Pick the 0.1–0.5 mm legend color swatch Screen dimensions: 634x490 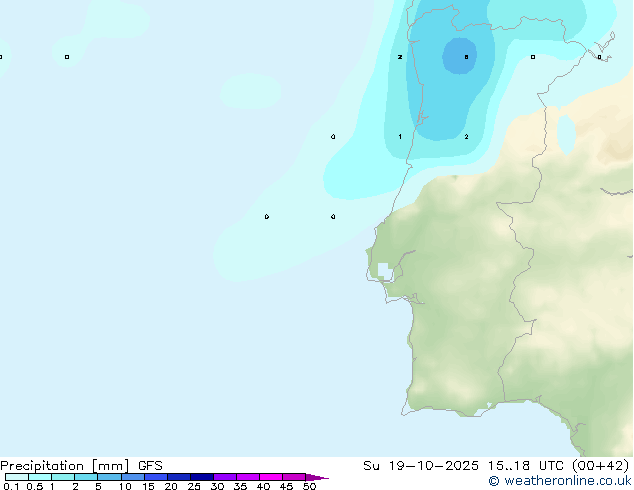(17, 477)
